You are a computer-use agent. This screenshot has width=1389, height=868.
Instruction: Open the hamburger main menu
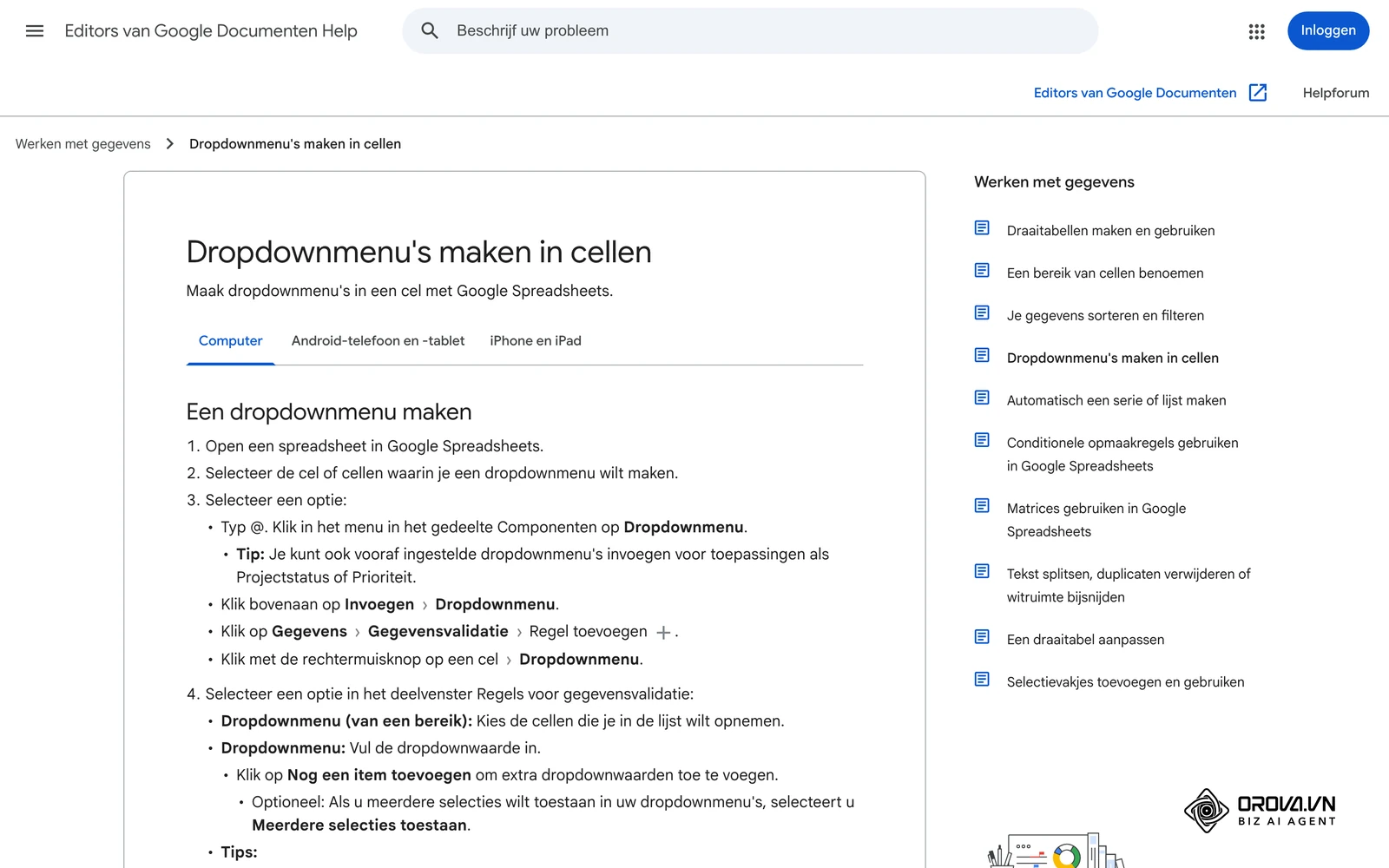point(35,31)
